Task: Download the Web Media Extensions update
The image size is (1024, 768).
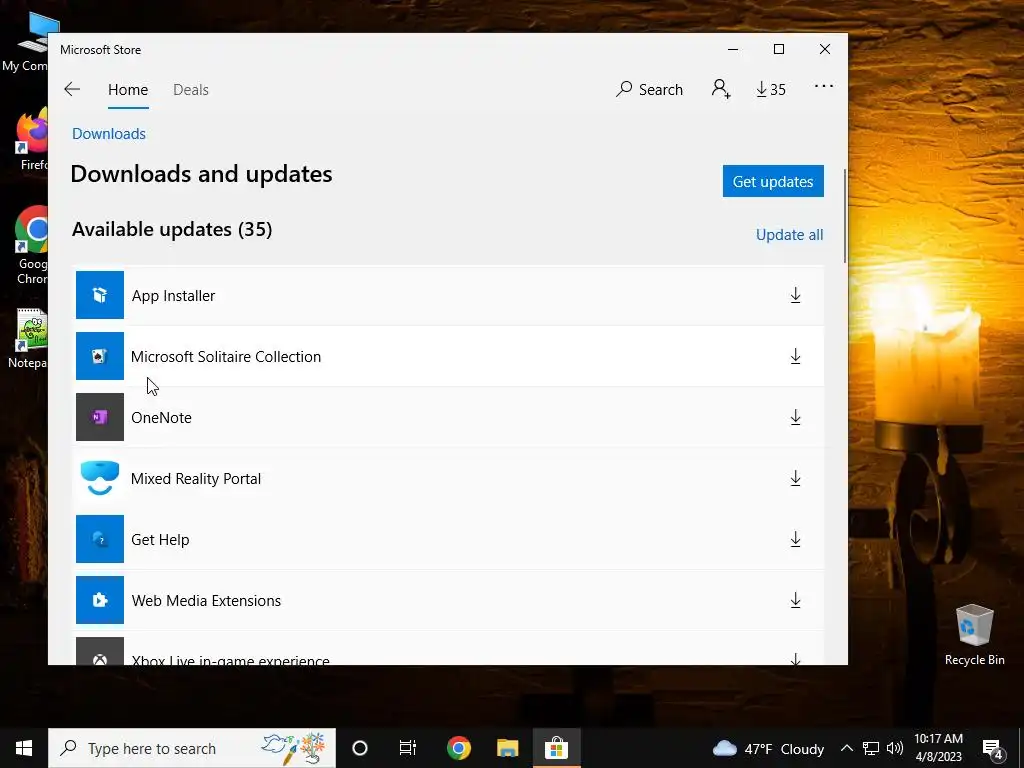Action: pos(795,600)
